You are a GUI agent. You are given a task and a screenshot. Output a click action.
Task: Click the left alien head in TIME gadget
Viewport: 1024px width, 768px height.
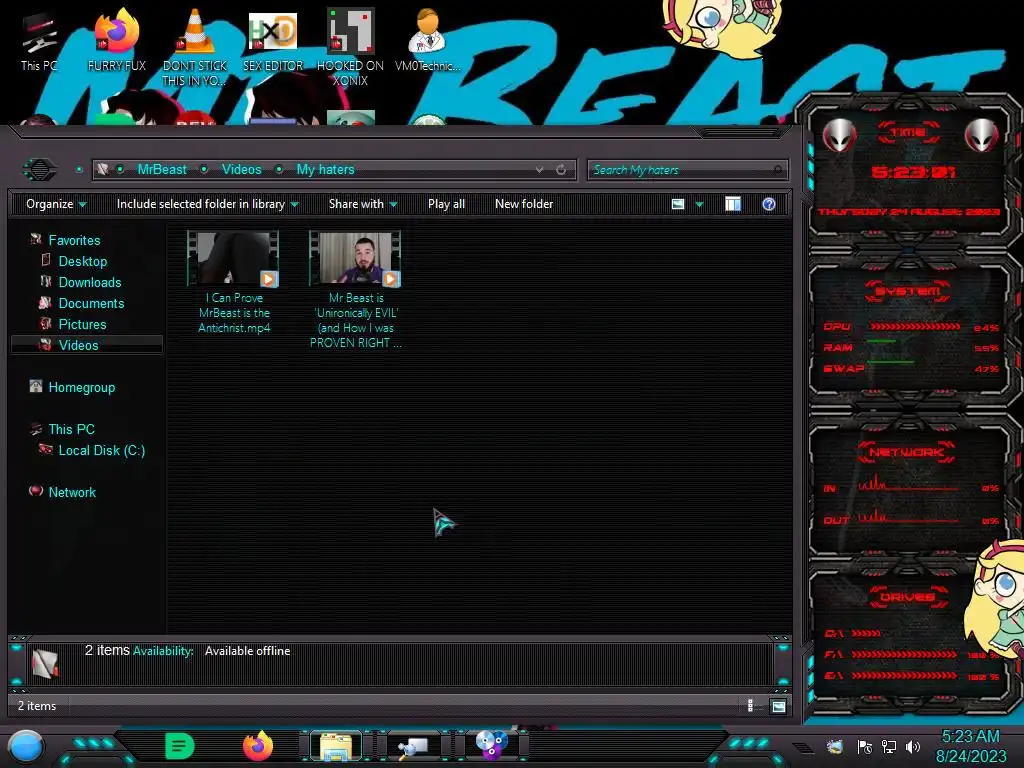[x=839, y=136]
